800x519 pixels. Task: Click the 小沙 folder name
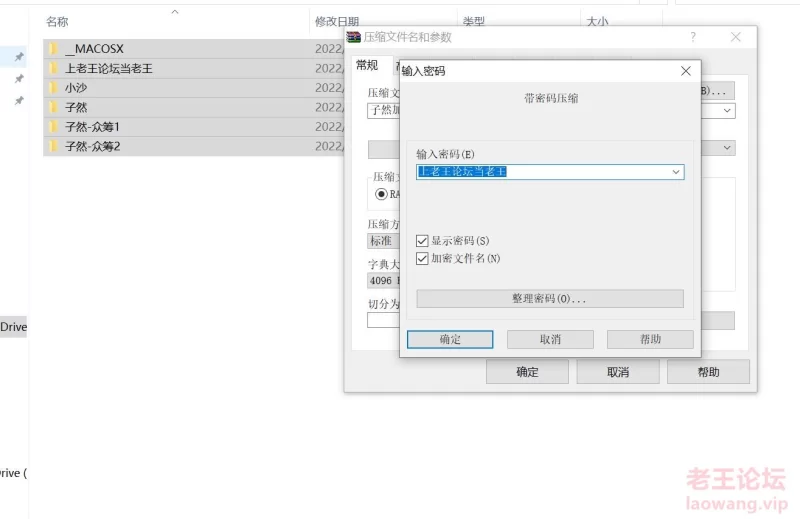pyautogui.click(x=76, y=88)
